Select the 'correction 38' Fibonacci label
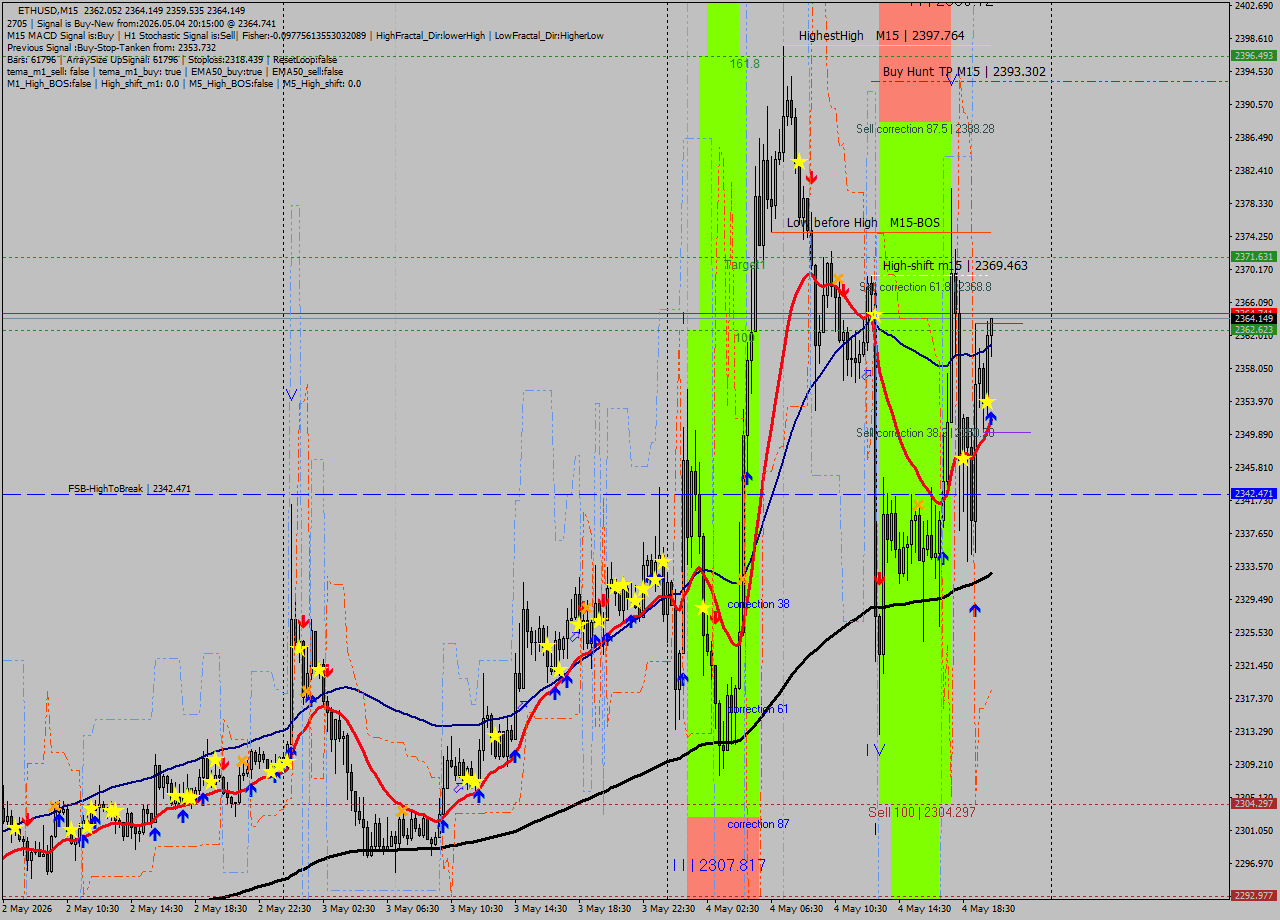1280x920 pixels. (x=758, y=604)
